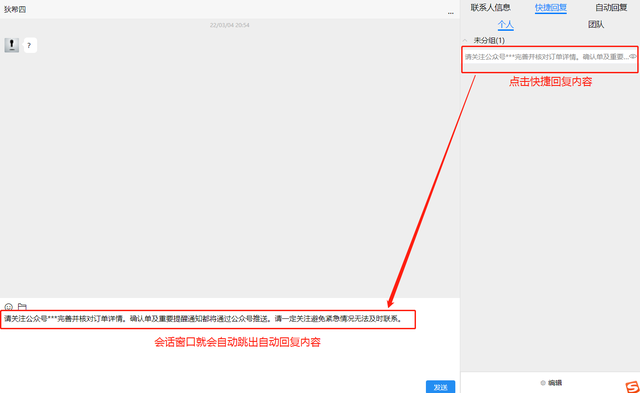Click the chat title contact name
The height and width of the screenshot is (393, 640).
[x=15, y=9]
